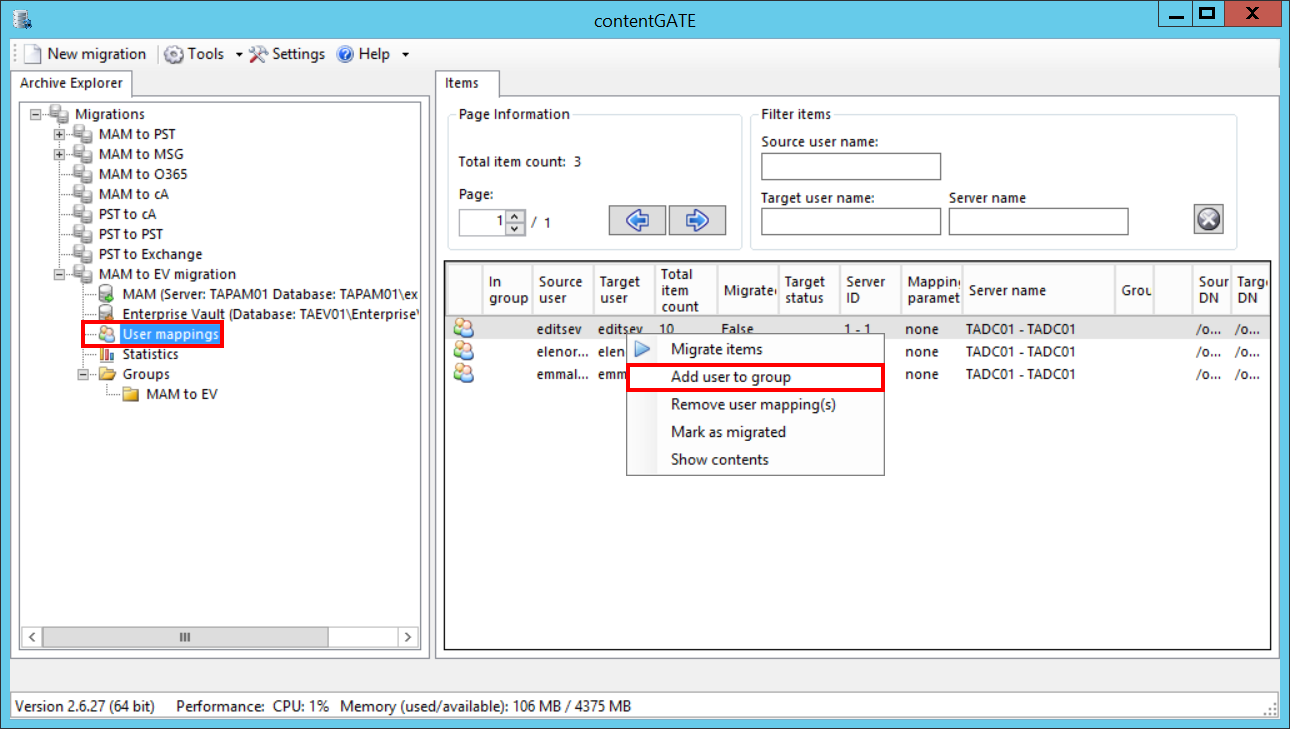Image resolution: width=1290 pixels, height=729 pixels.
Task: Click the Enterprise Vault database icon
Action: [106, 314]
